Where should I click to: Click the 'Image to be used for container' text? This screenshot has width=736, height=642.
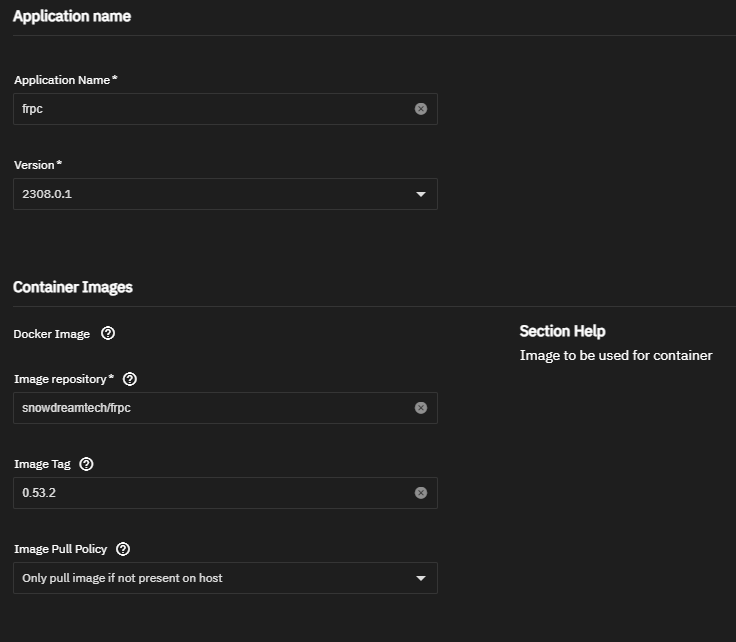[x=616, y=355]
